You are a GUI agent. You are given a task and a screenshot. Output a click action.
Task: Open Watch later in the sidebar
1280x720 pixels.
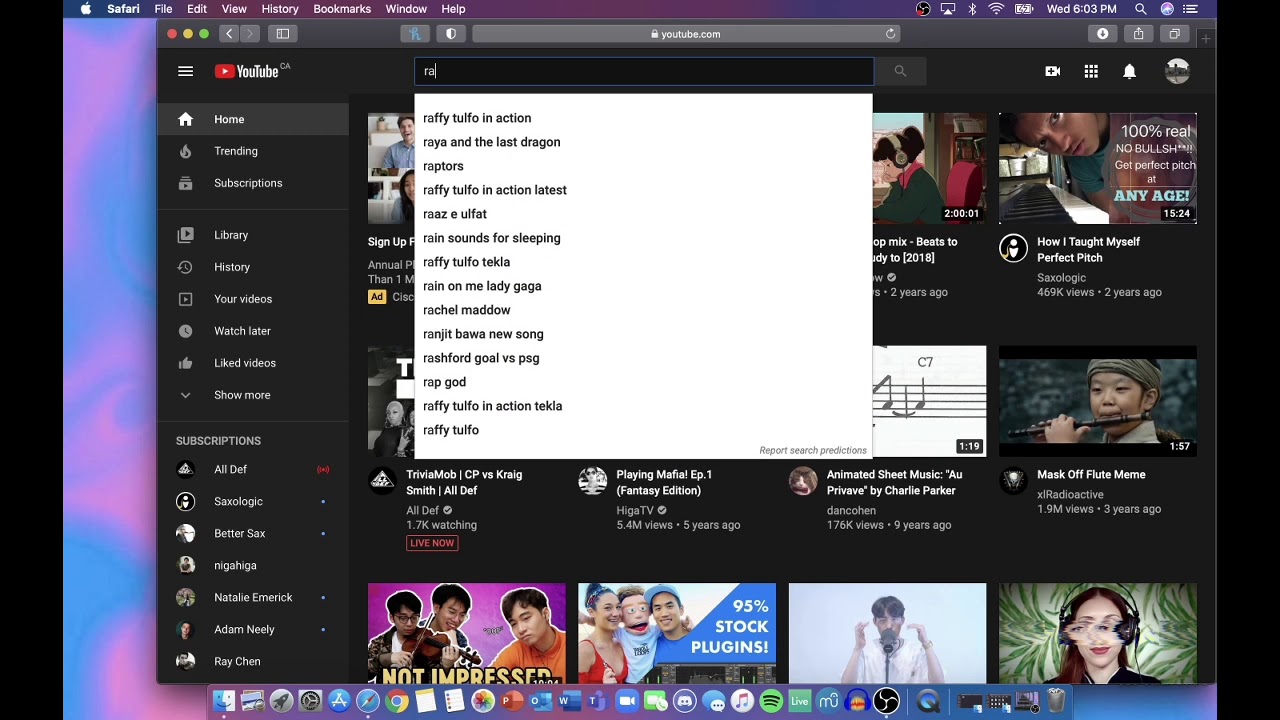pos(253,331)
